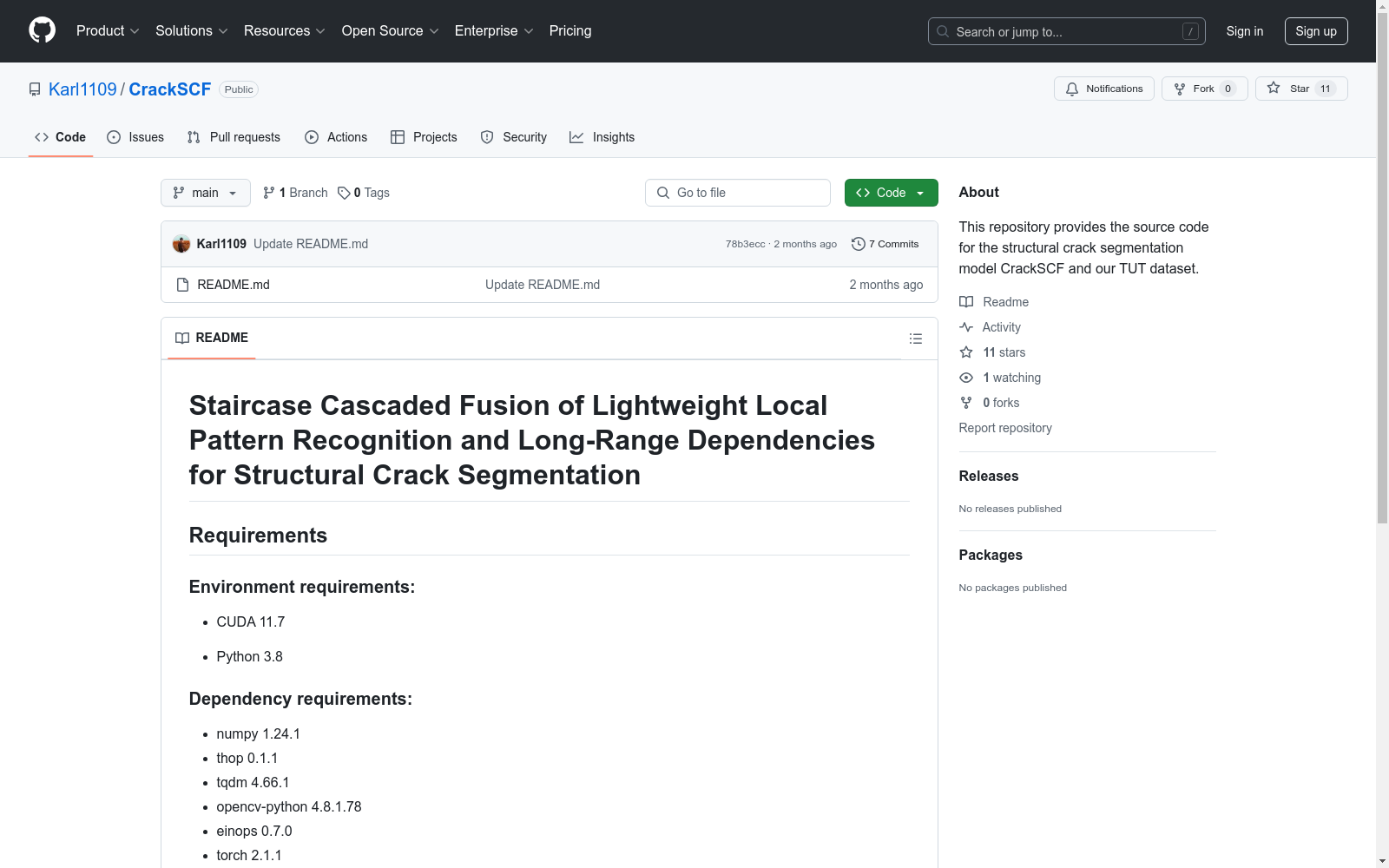Screen dimensions: 1389x868
Task: Open the main branch selector dropdown
Action: click(206, 193)
